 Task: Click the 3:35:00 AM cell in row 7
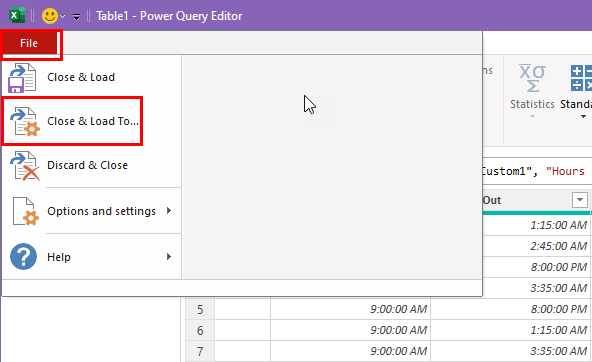510,352
